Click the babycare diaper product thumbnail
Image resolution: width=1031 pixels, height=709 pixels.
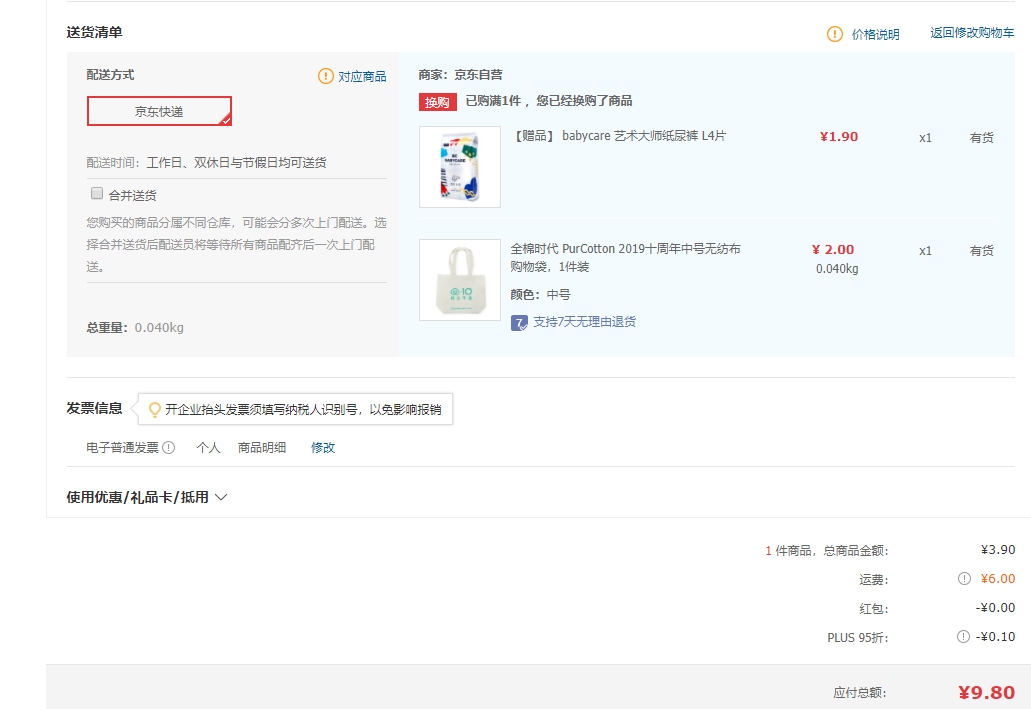click(460, 167)
